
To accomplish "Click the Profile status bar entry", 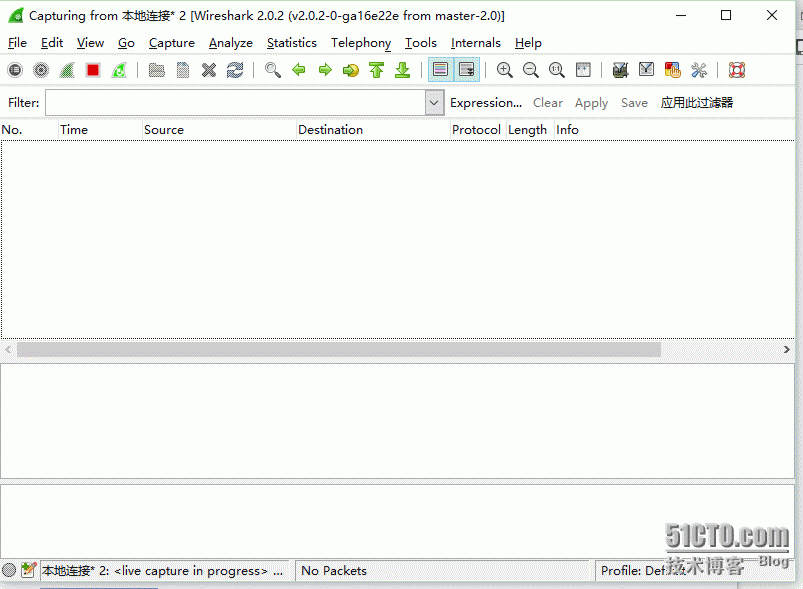I will pyautogui.click(x=643, y=571).
